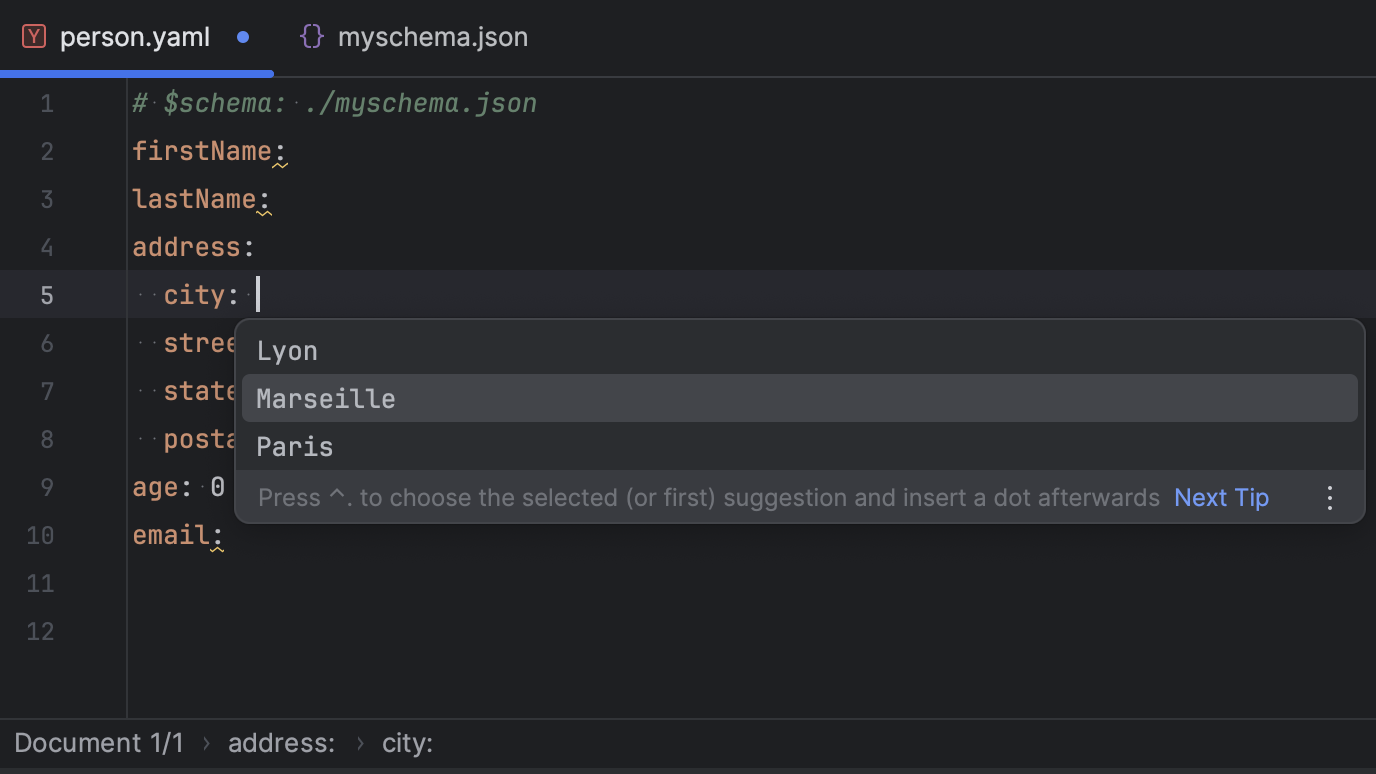Pick Paris from the suggestion list
The width and height of the screenshot is (1376, 774).
[x=294, y=446]
